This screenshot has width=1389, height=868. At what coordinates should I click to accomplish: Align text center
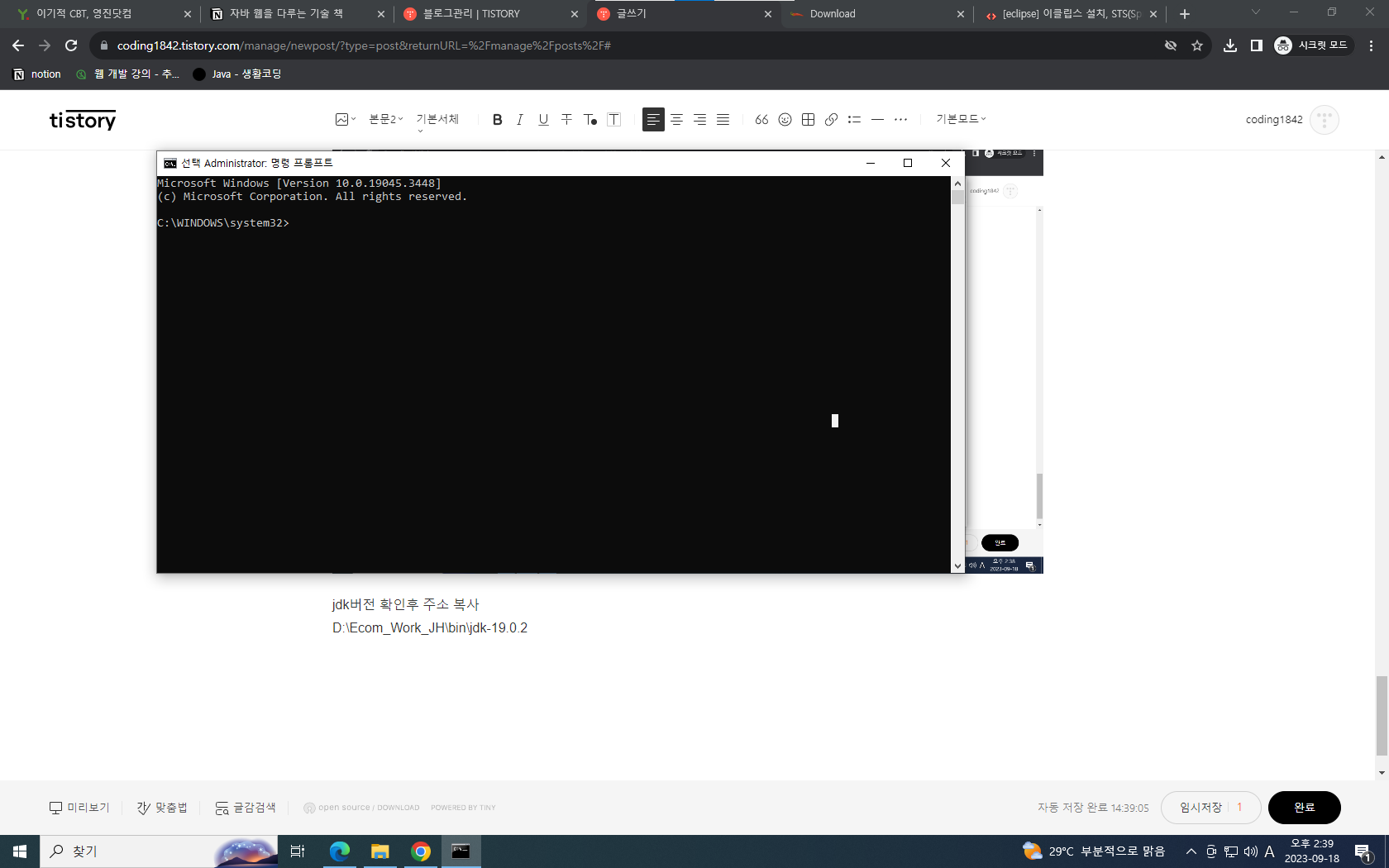pos(676,120)
